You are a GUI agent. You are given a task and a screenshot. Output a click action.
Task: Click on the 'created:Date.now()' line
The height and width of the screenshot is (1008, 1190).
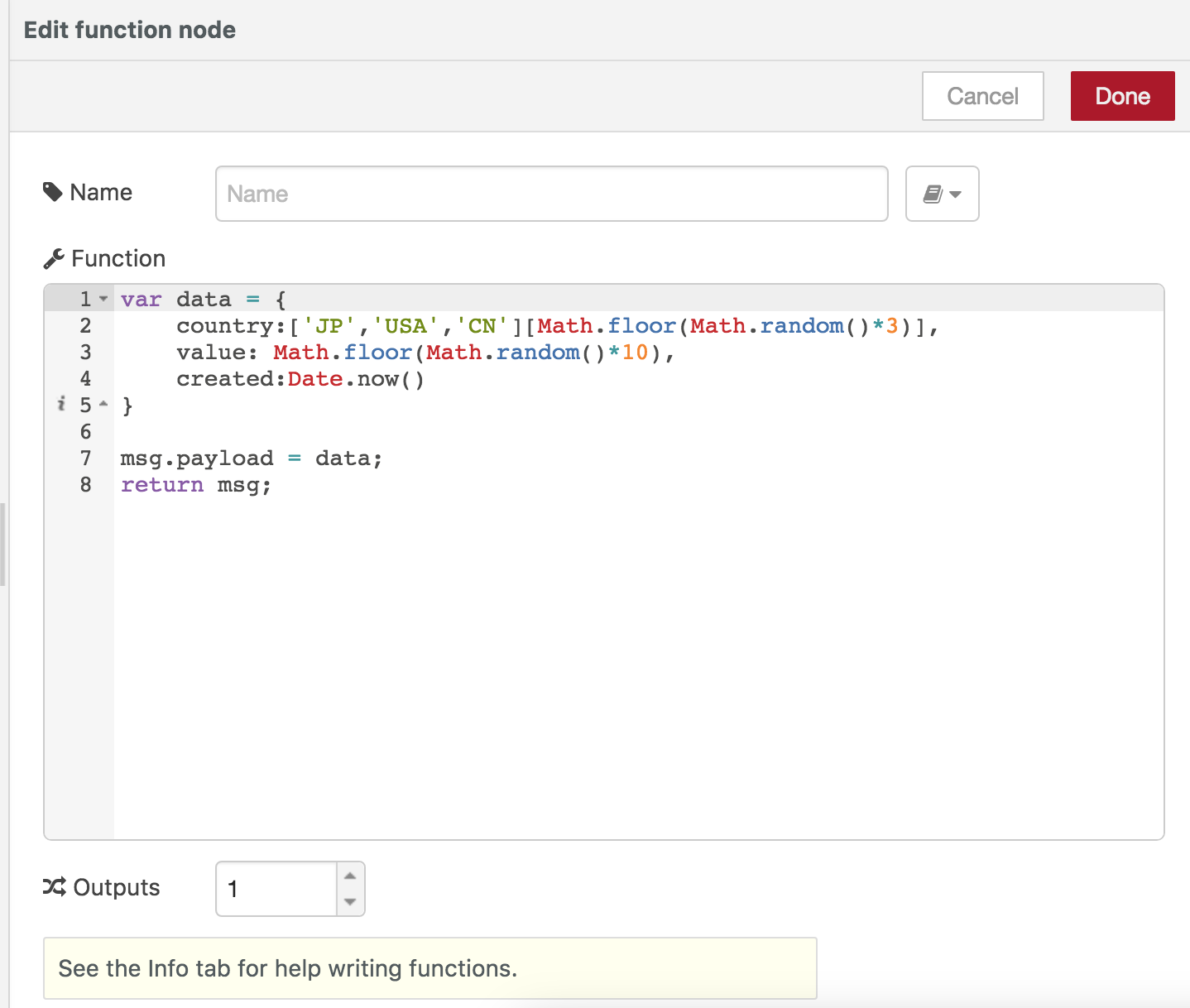pyautogui.click(x=300, y=379)
